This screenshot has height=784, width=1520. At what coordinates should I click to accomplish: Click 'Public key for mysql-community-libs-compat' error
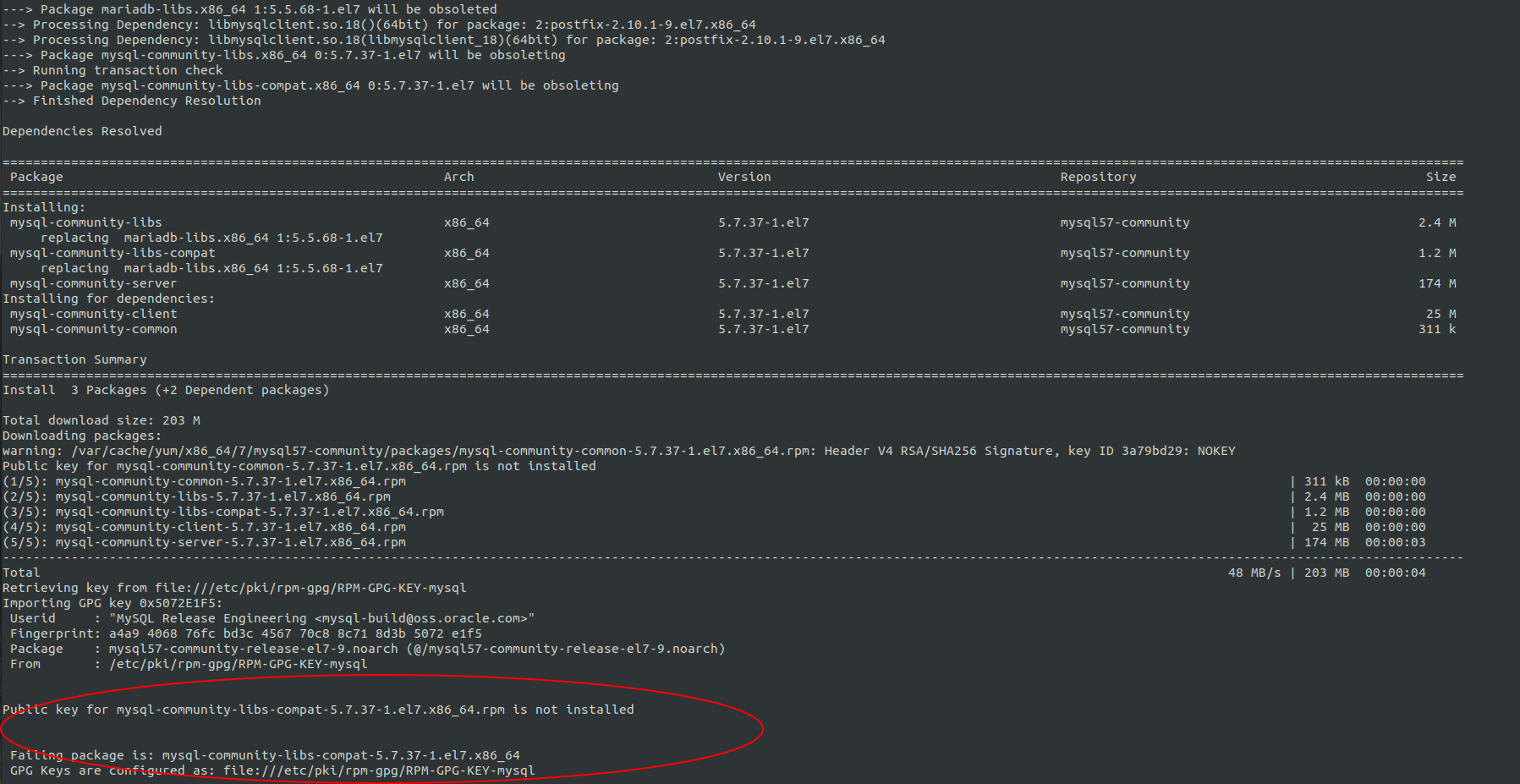318,710
